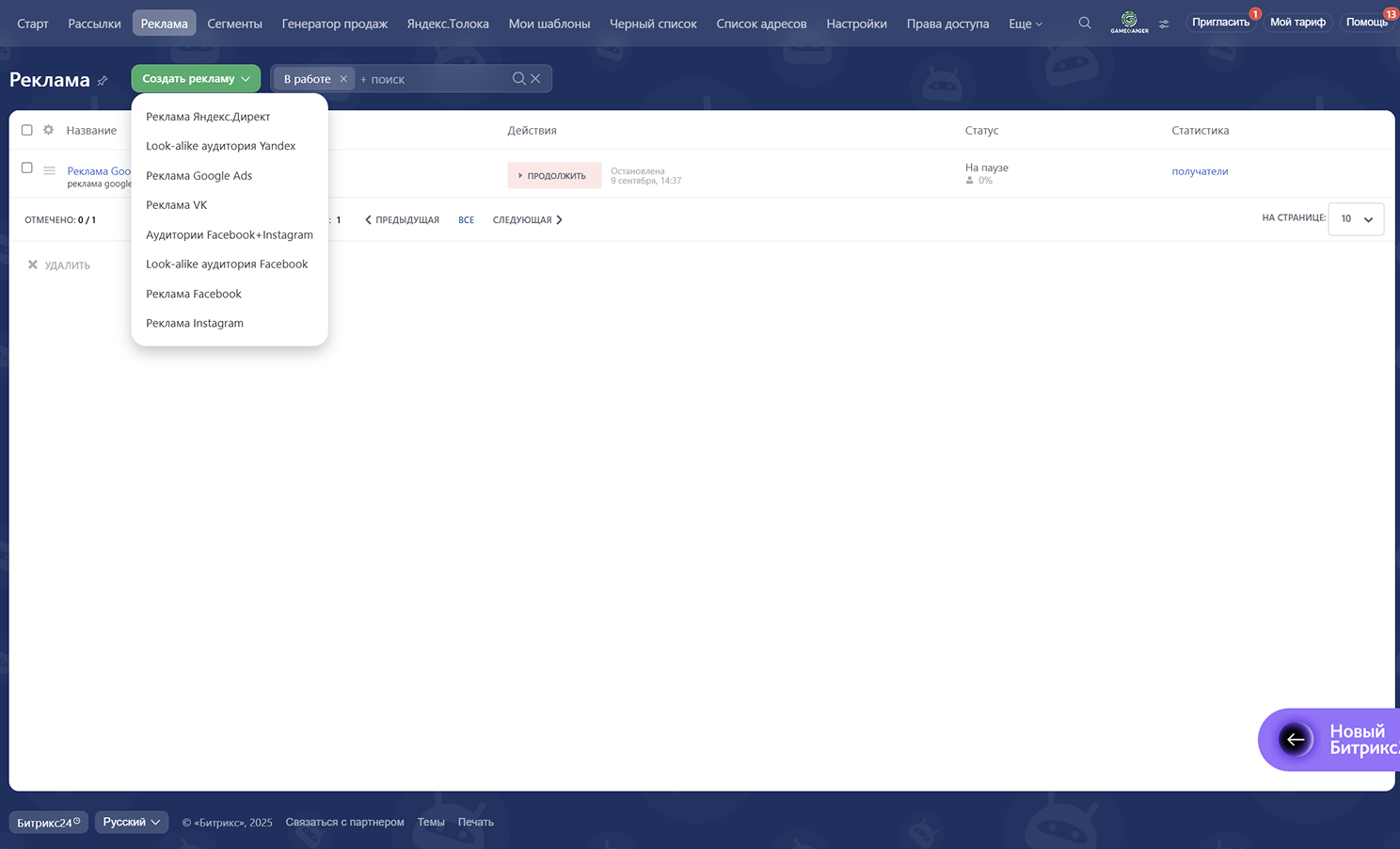Click the ПРОДОЛЖИТЬ button
1400x849 pixels.
[x=554, y=175]
